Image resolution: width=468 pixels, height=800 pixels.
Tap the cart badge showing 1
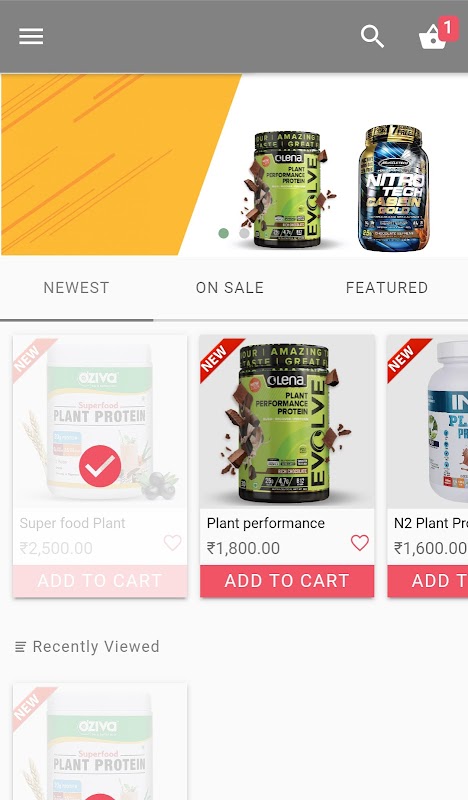[448, 28]
